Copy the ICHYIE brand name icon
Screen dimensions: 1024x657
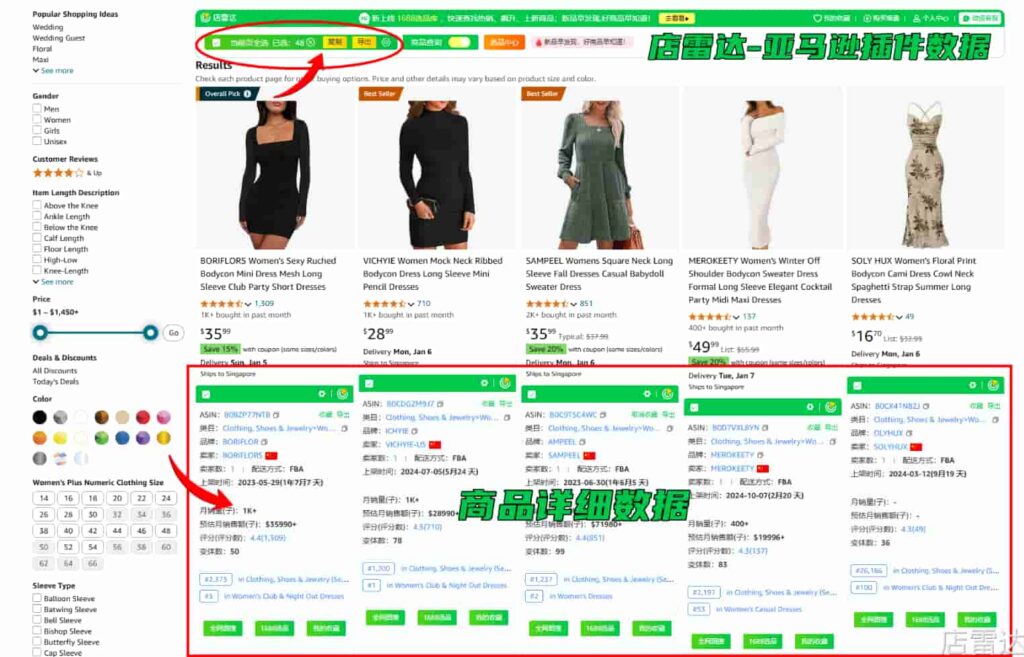[415, 431]
